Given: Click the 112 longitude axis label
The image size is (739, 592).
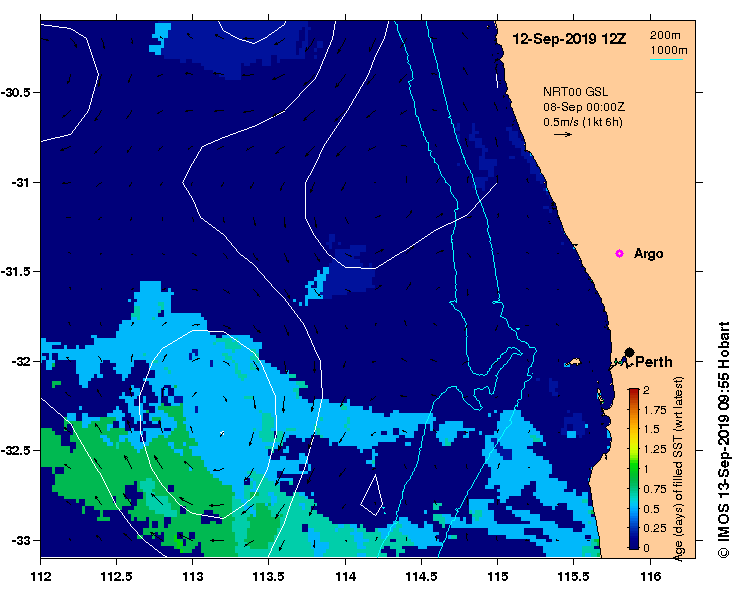Looking at the screenshot, I should pyautogui.click(x=41, y=576).
